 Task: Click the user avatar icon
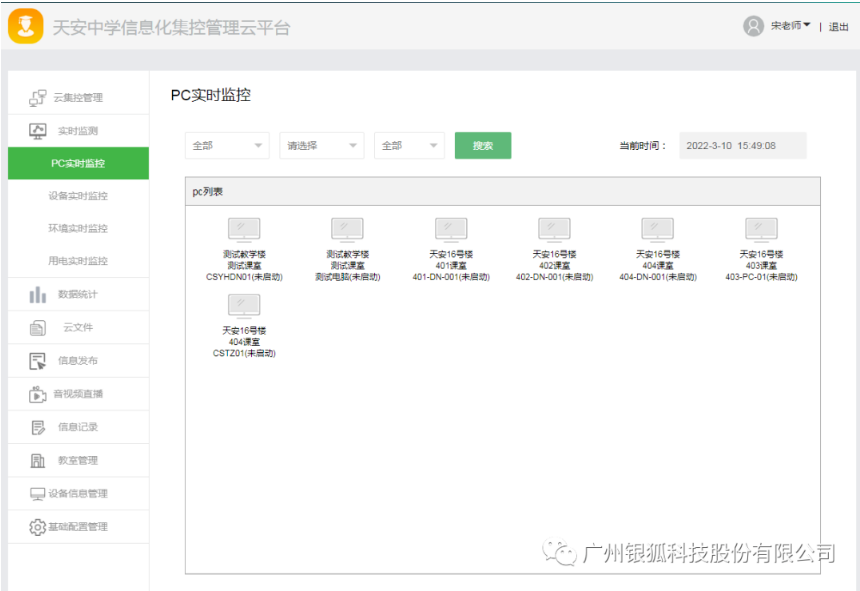coord(753,26)
